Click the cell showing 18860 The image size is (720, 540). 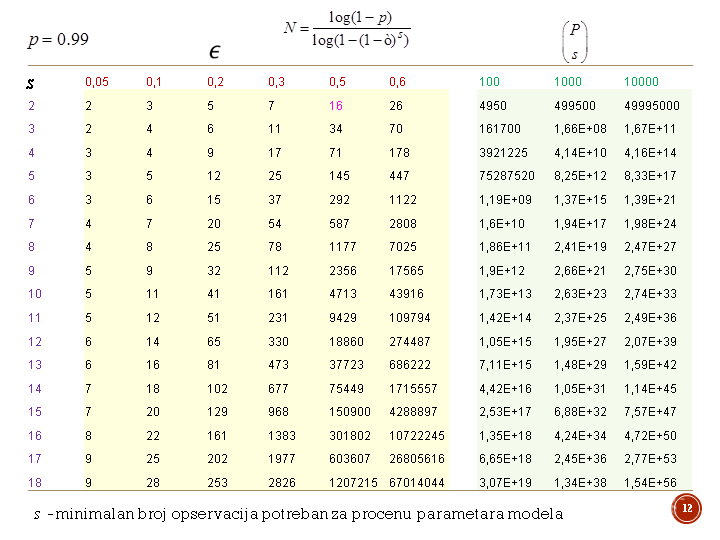pyautogui.click(x=346, y=342)
